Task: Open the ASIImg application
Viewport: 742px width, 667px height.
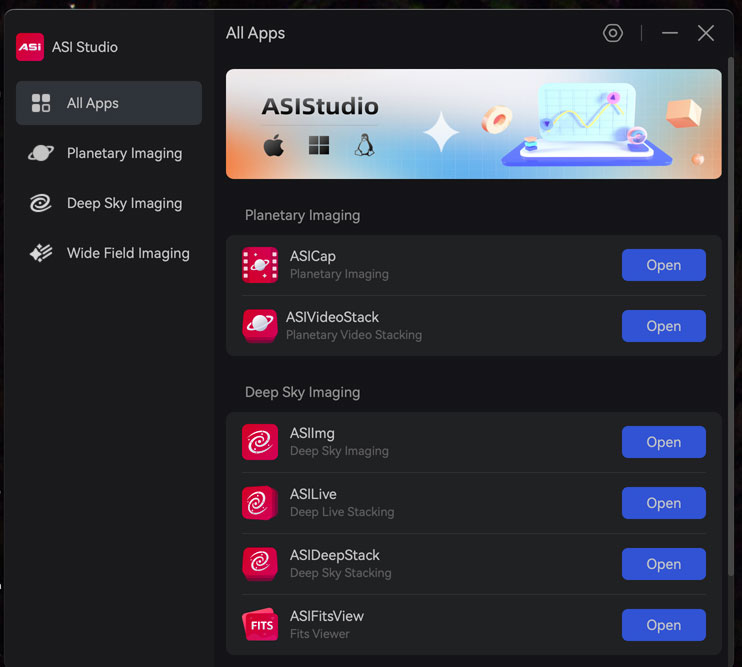Action: pyautogui.click(x=663, y=442)
